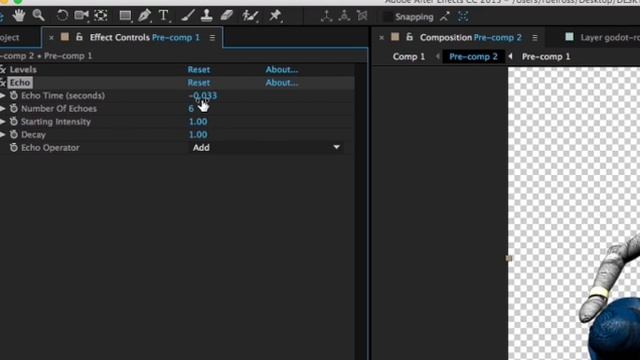
Task: Click Composition panel label color swatch
Action: point(395,37)
